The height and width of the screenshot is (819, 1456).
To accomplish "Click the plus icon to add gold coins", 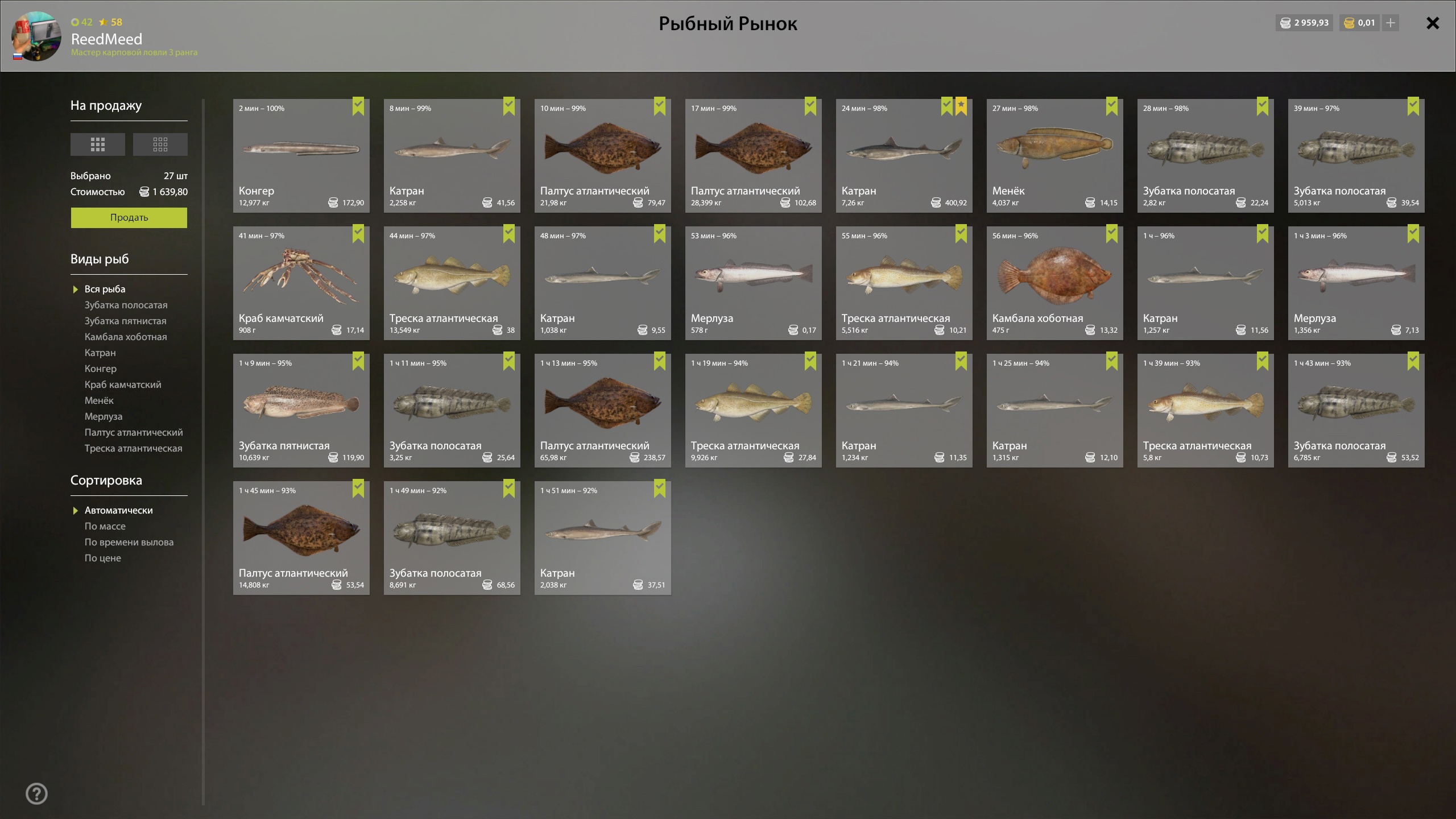I will 1391,23.
